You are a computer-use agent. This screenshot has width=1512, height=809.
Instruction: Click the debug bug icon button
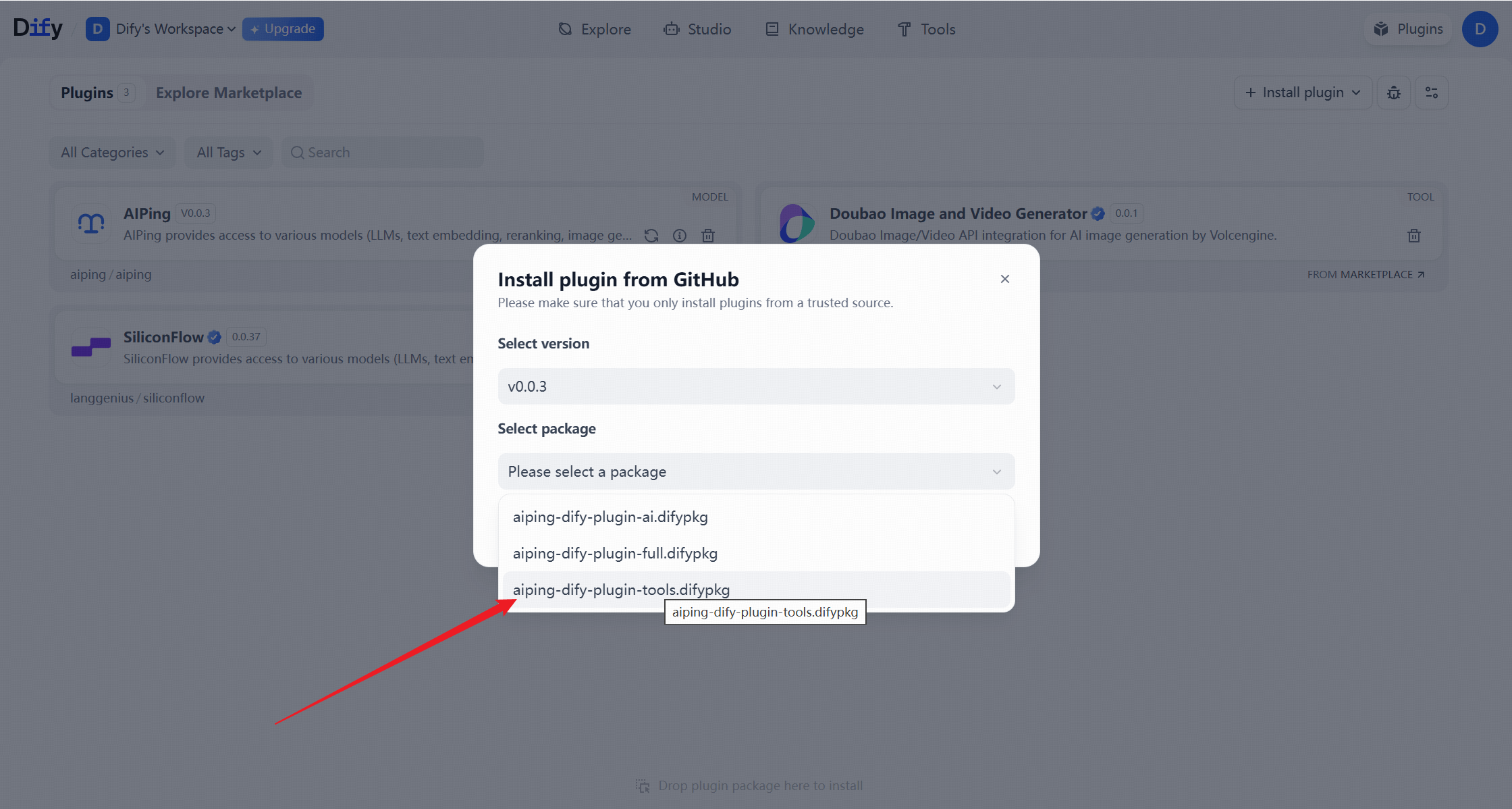pos(1393,93)
